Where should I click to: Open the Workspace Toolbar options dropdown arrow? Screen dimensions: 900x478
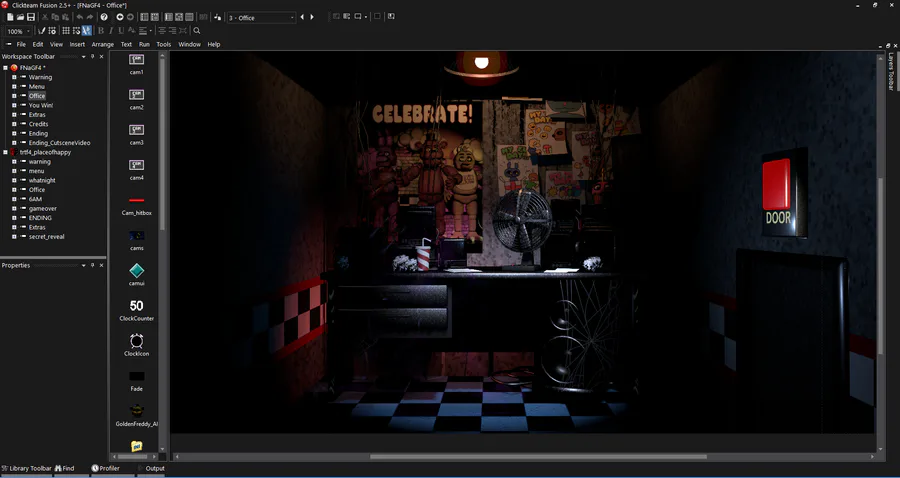click(x=83, y=57)
